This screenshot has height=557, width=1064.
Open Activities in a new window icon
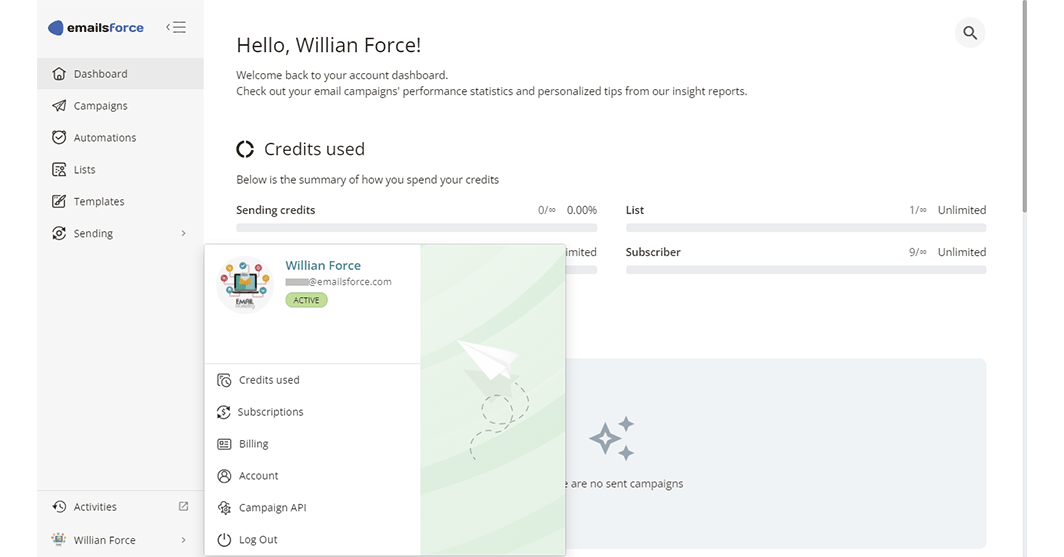pos(183,507)
